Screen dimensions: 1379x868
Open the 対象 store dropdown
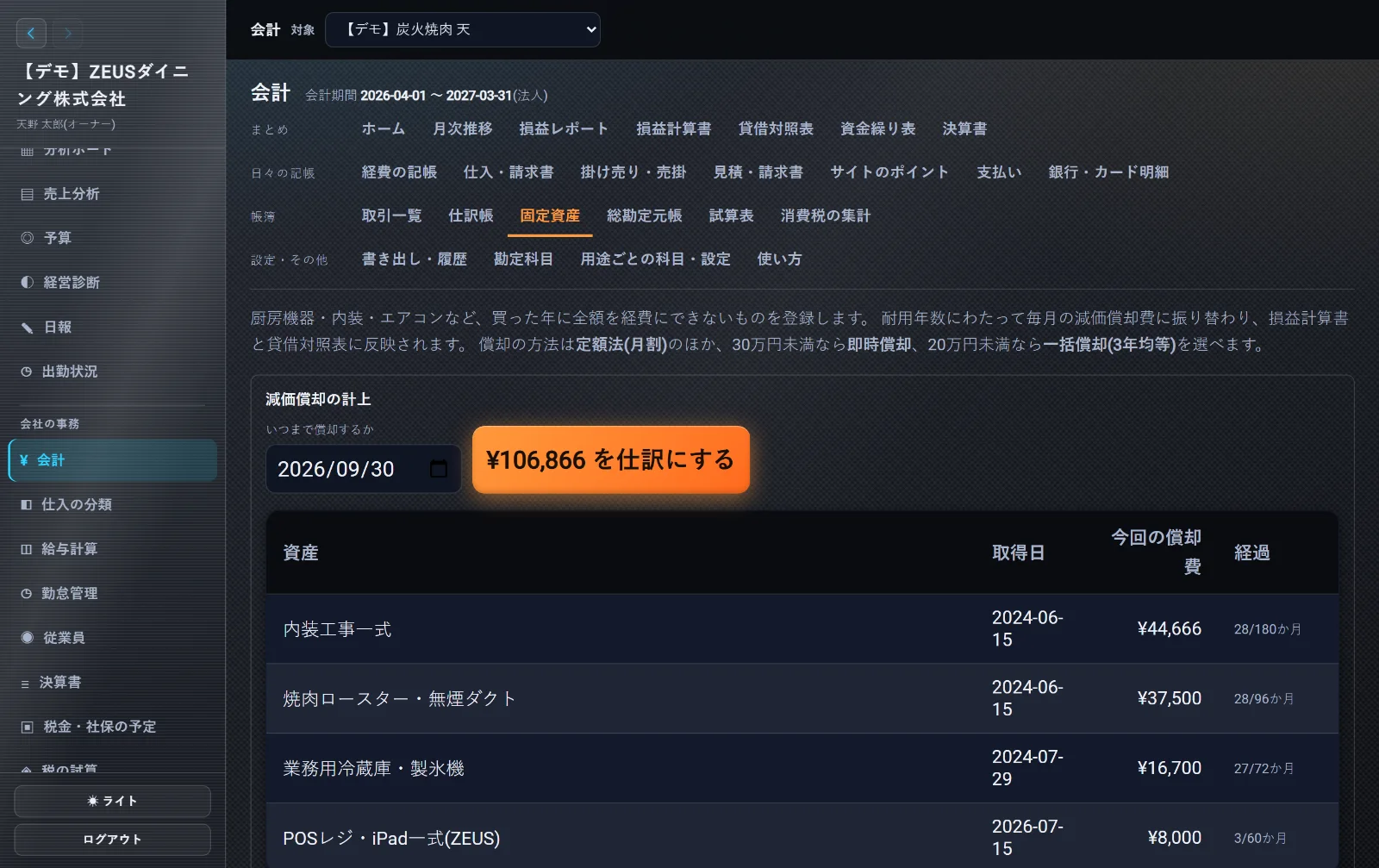[x=463, y=29]
